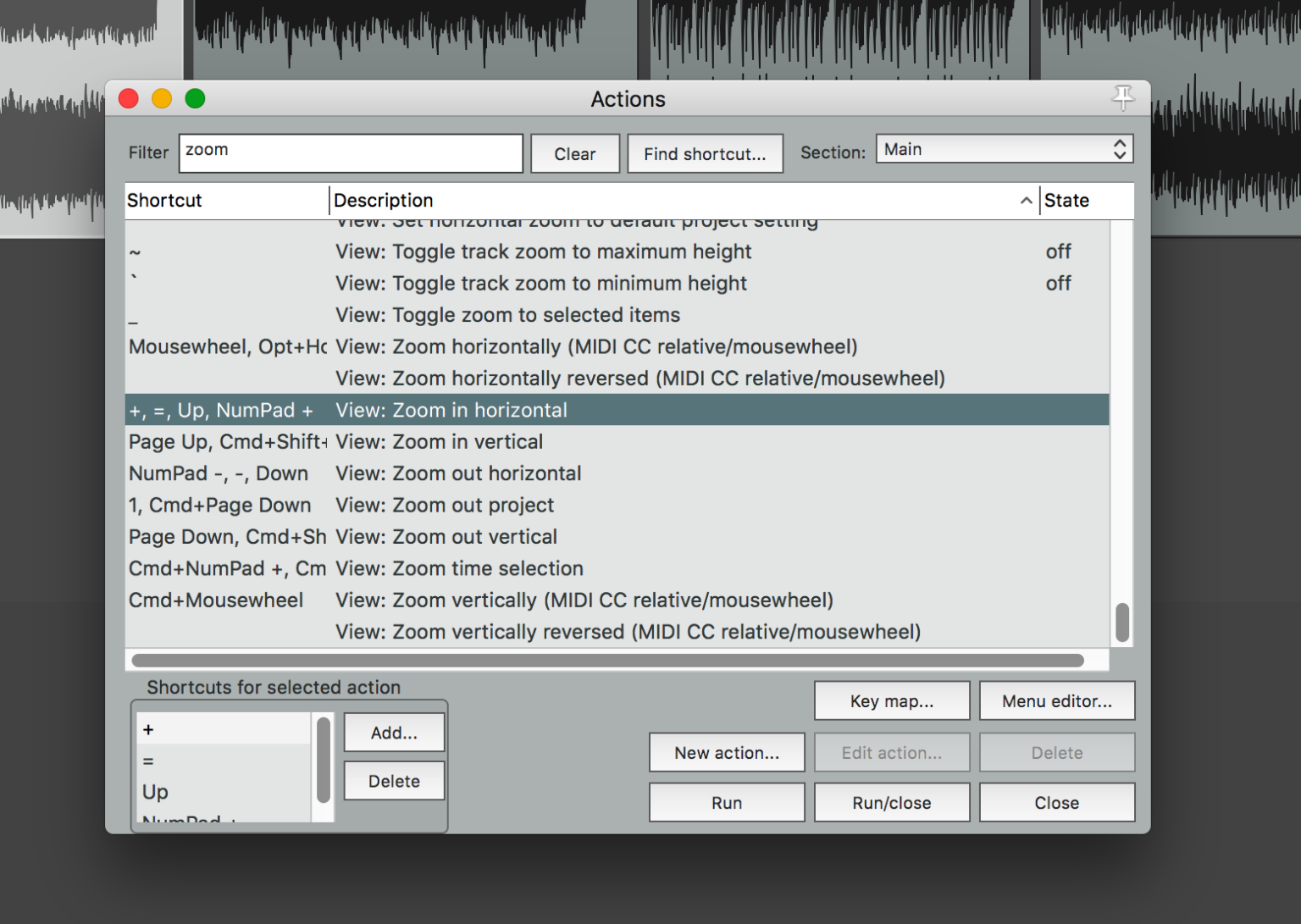The image size is (1301, 924).
Task: Click the State column header
Action: [1066, 201]
